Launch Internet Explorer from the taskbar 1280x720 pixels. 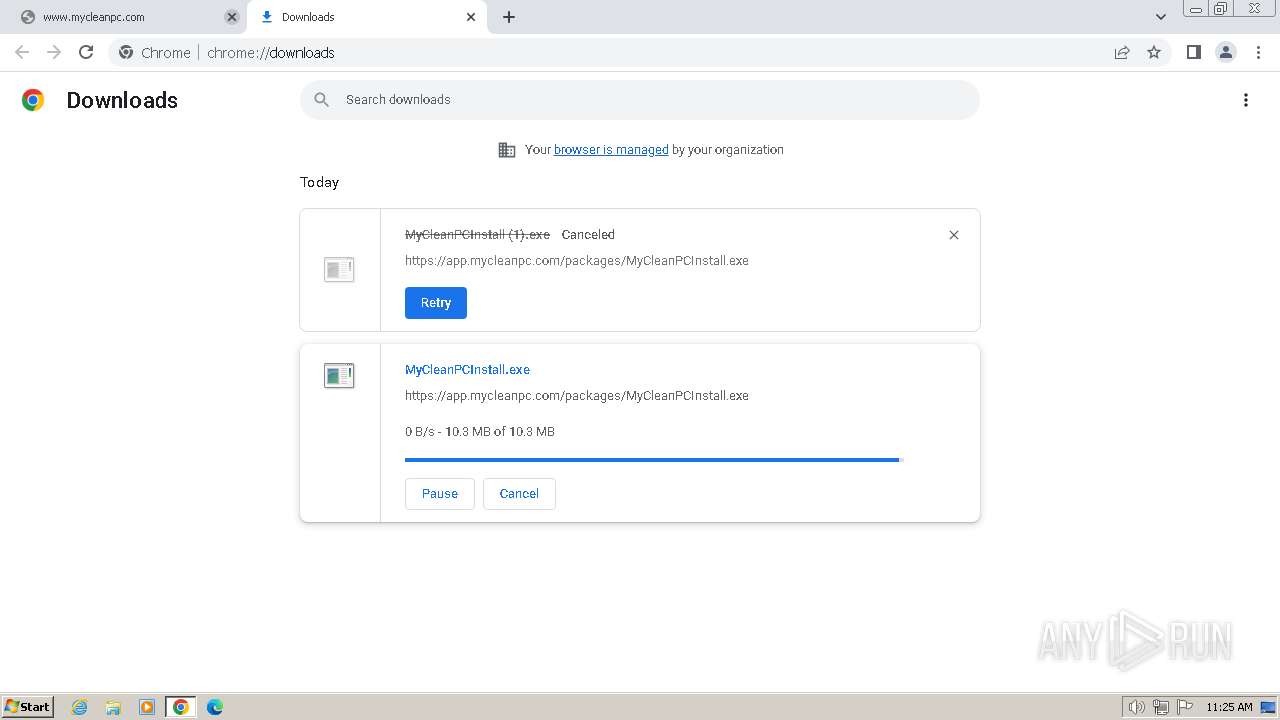(x=80, y=707)
